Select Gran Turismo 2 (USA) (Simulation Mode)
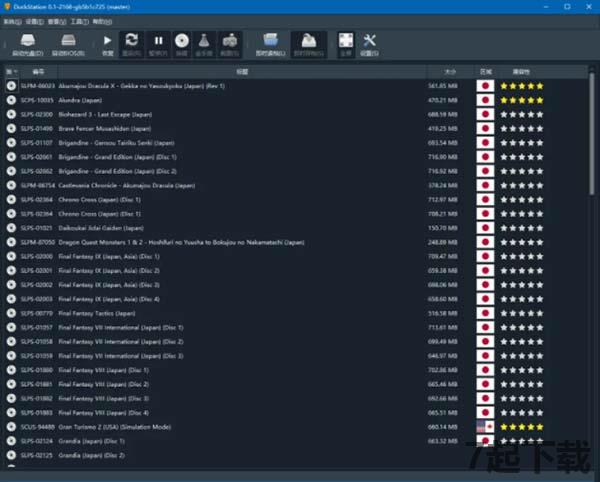 coord(115,427)
